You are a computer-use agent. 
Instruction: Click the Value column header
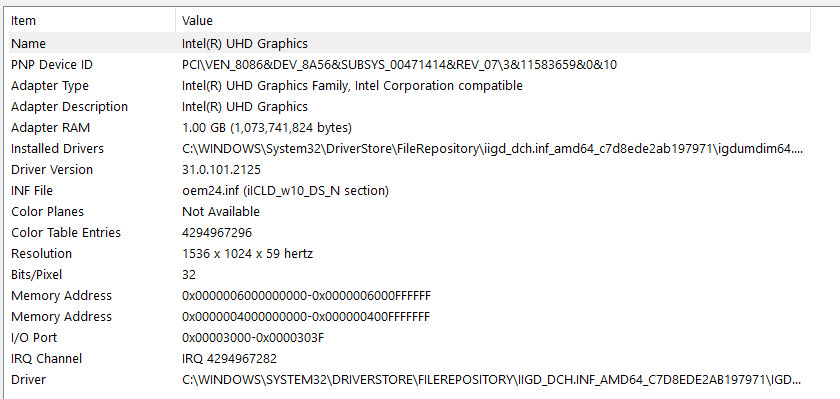493,21
